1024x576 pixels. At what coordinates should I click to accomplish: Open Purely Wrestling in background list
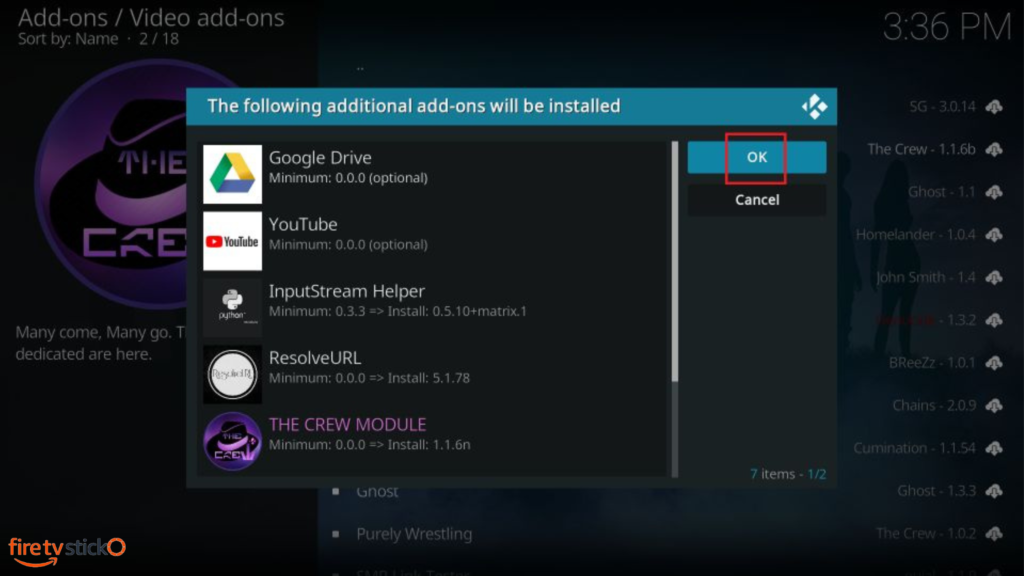414,534
